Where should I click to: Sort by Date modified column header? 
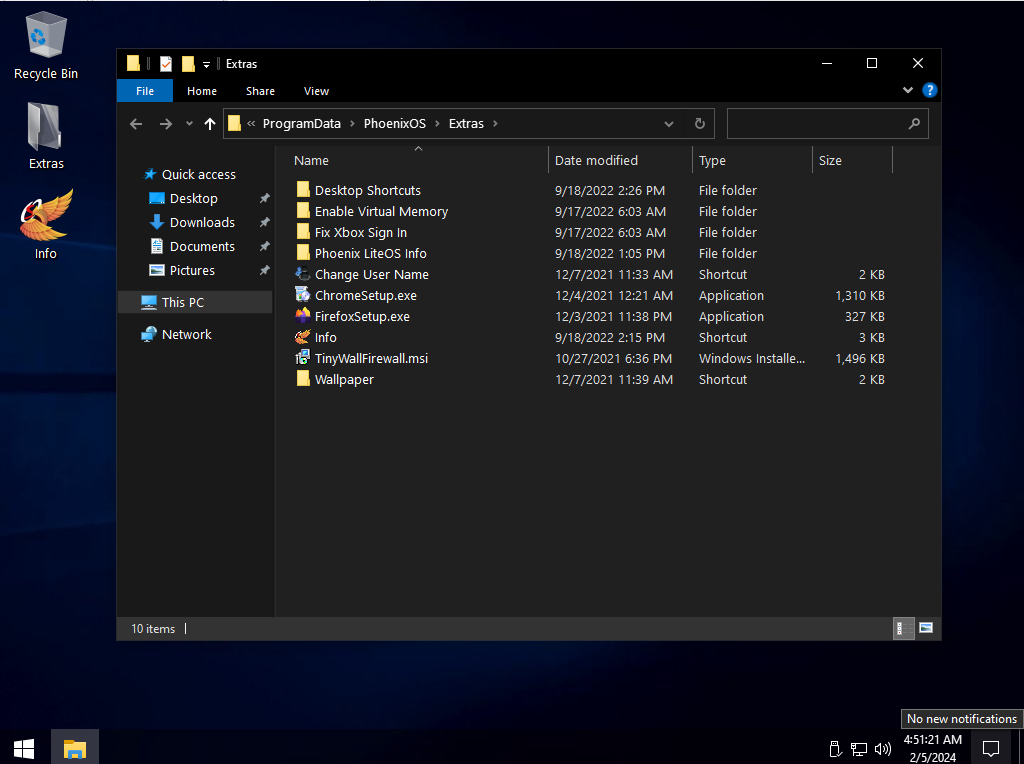tap(596, 161)
